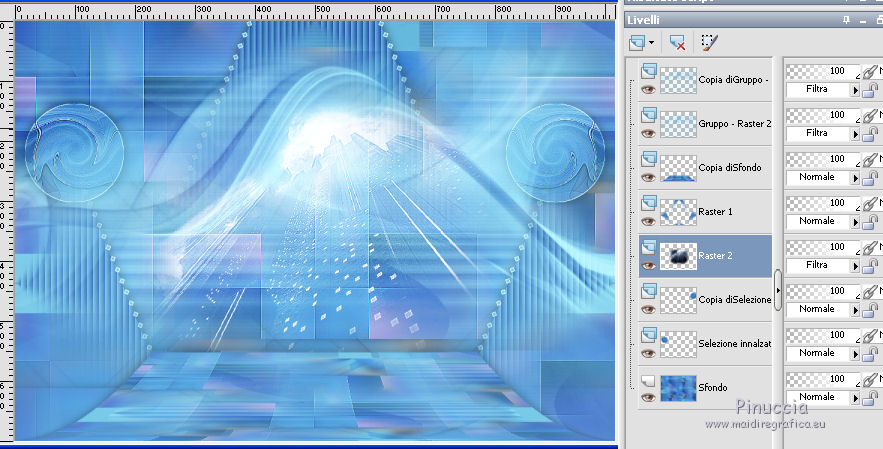Screen dimensions: 883x449
Task: Click layer link chain icon for Raster 2
Action: (x=871, y=247)
